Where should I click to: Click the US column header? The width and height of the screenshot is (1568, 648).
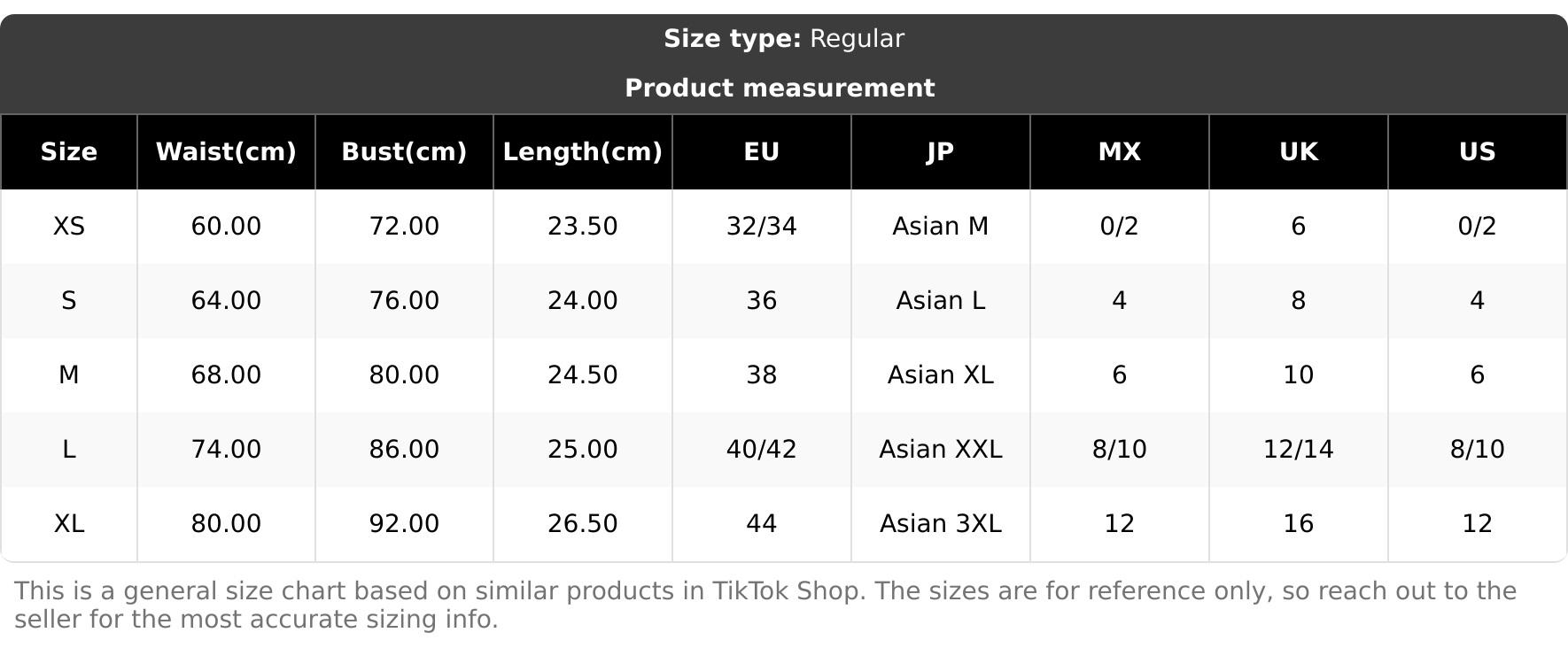coord(1477,152)
